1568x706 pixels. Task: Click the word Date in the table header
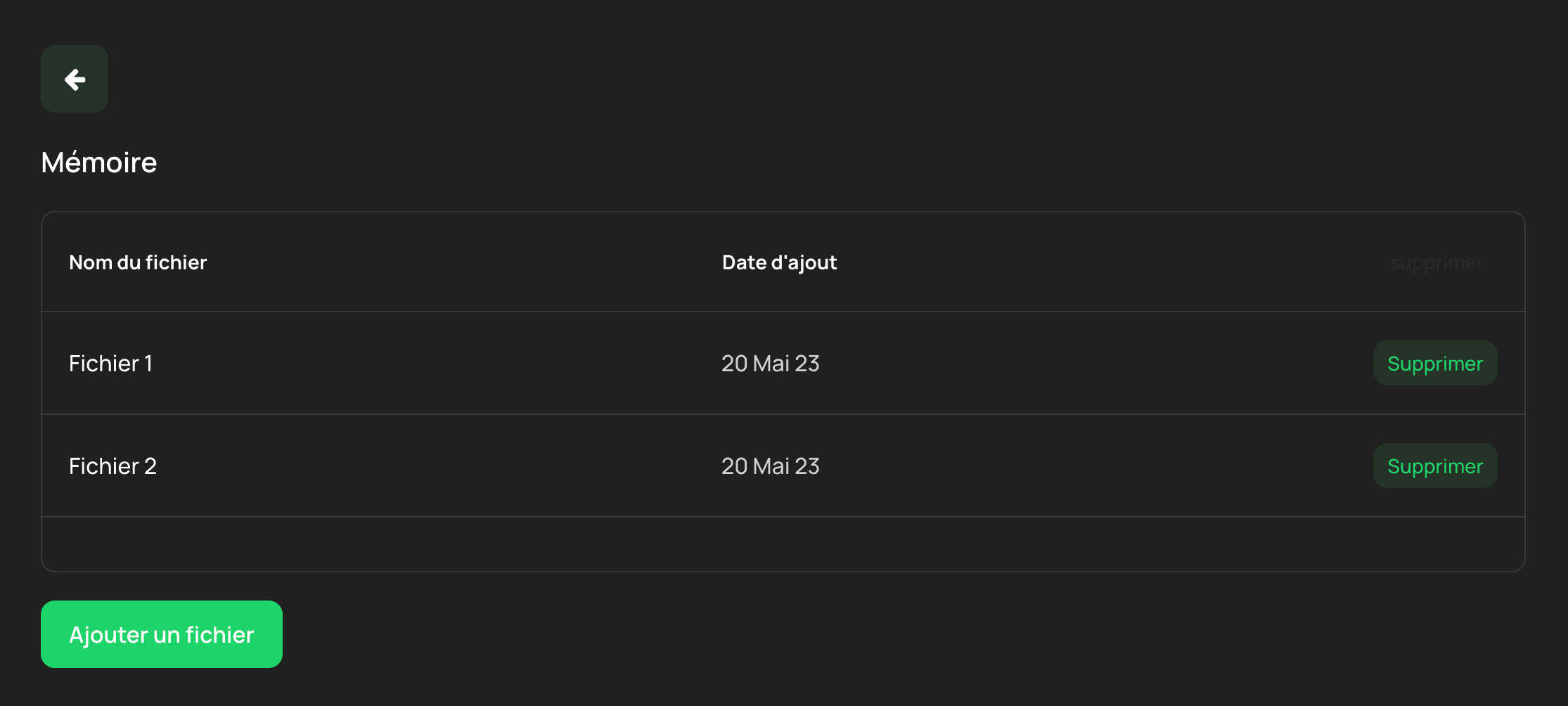744,262
